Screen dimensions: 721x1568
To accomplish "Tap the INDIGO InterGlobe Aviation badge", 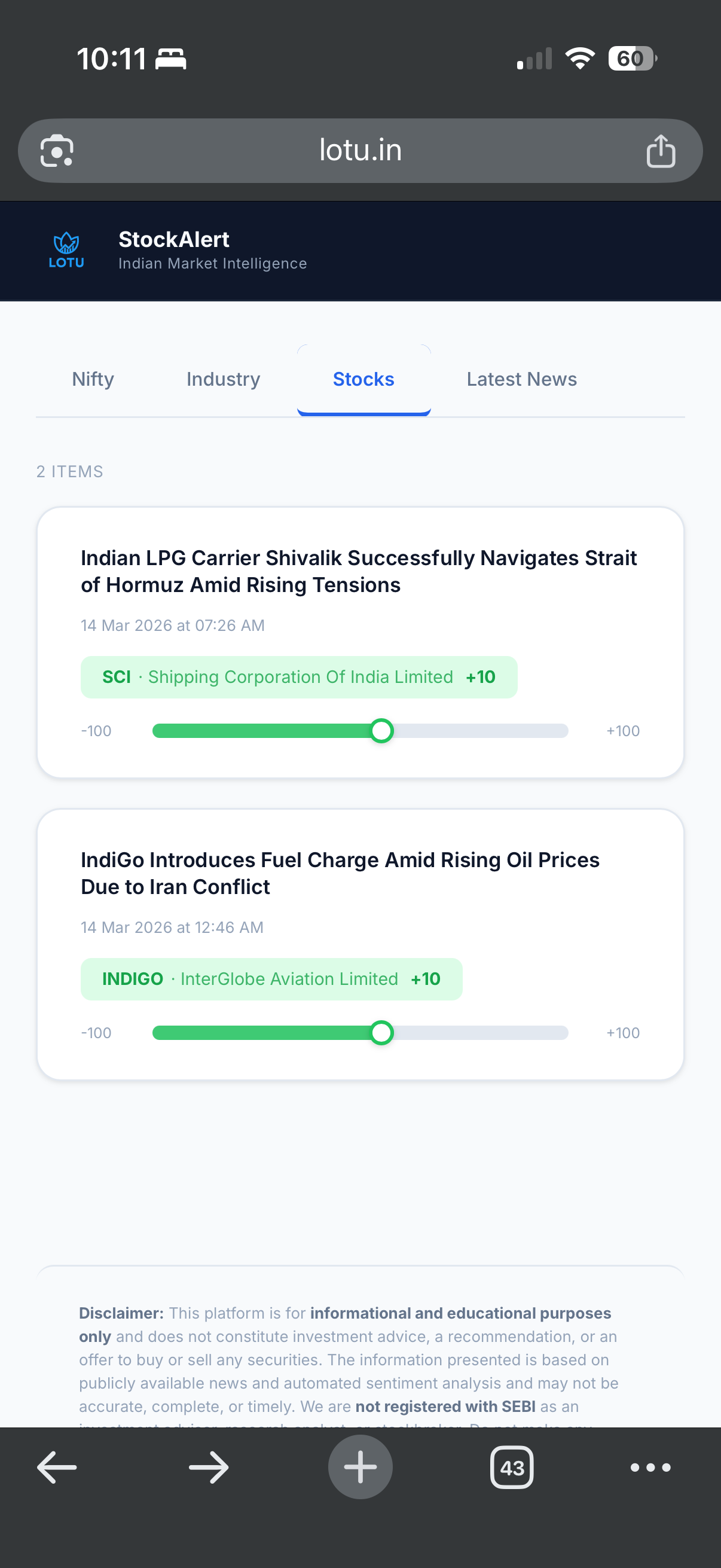I will click(x=272, y=979).
